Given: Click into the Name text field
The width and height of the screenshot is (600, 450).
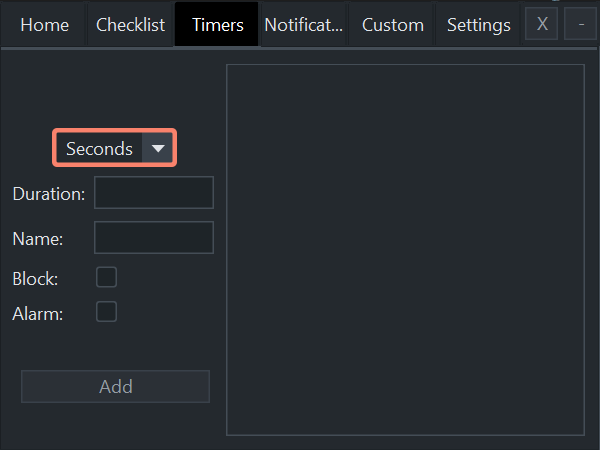Looking at the screenshot, I should coord(154,237).
